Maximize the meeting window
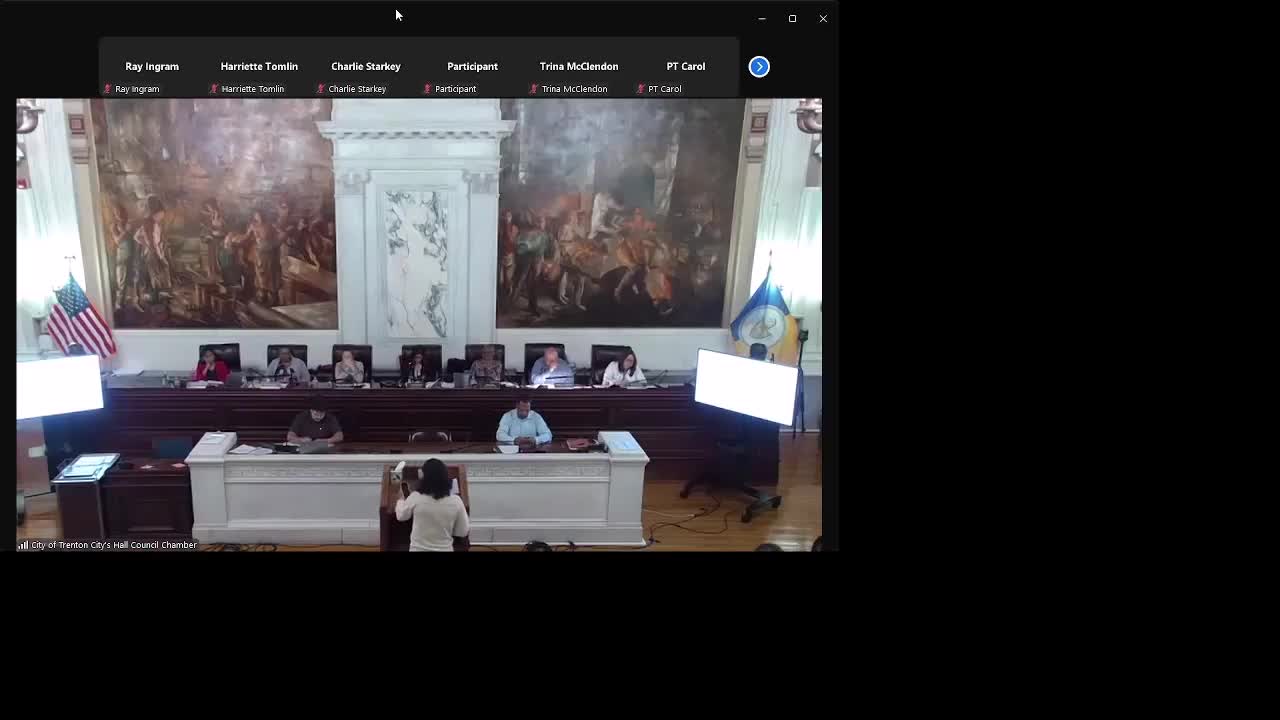Viewport: 1280px width, 720px height. click(x=792, y=18)
